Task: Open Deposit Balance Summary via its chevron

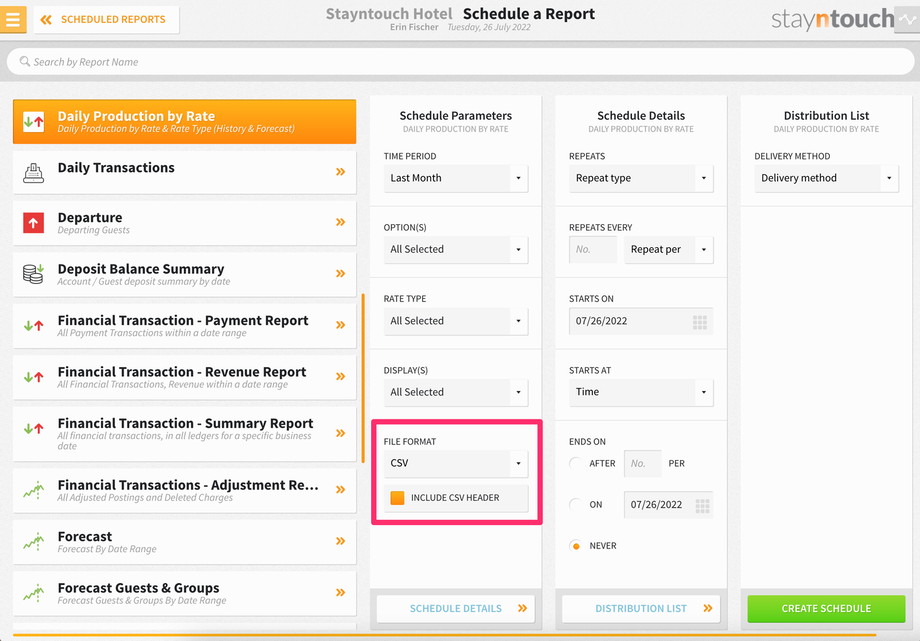Action: (x=340, y=274)
